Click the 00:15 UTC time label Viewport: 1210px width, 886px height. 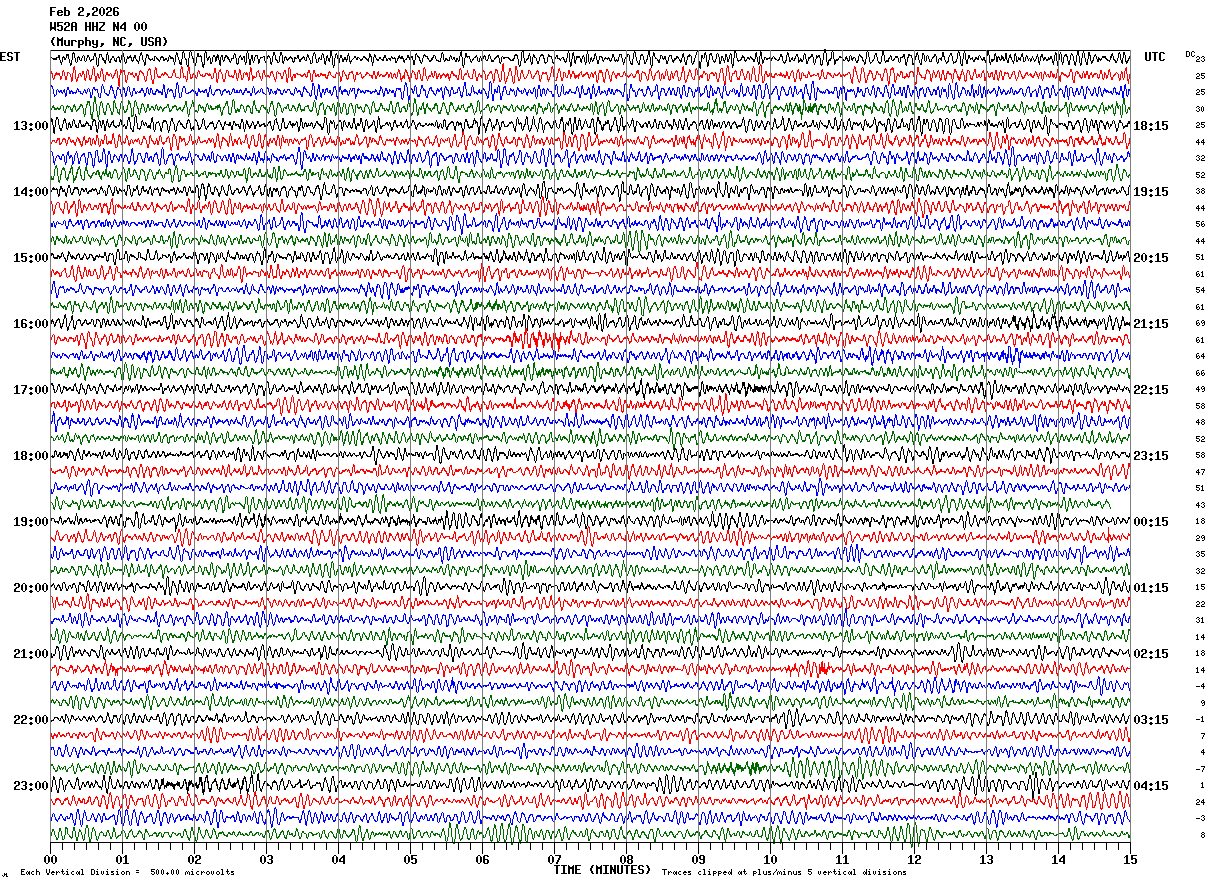click(1151, 522)
